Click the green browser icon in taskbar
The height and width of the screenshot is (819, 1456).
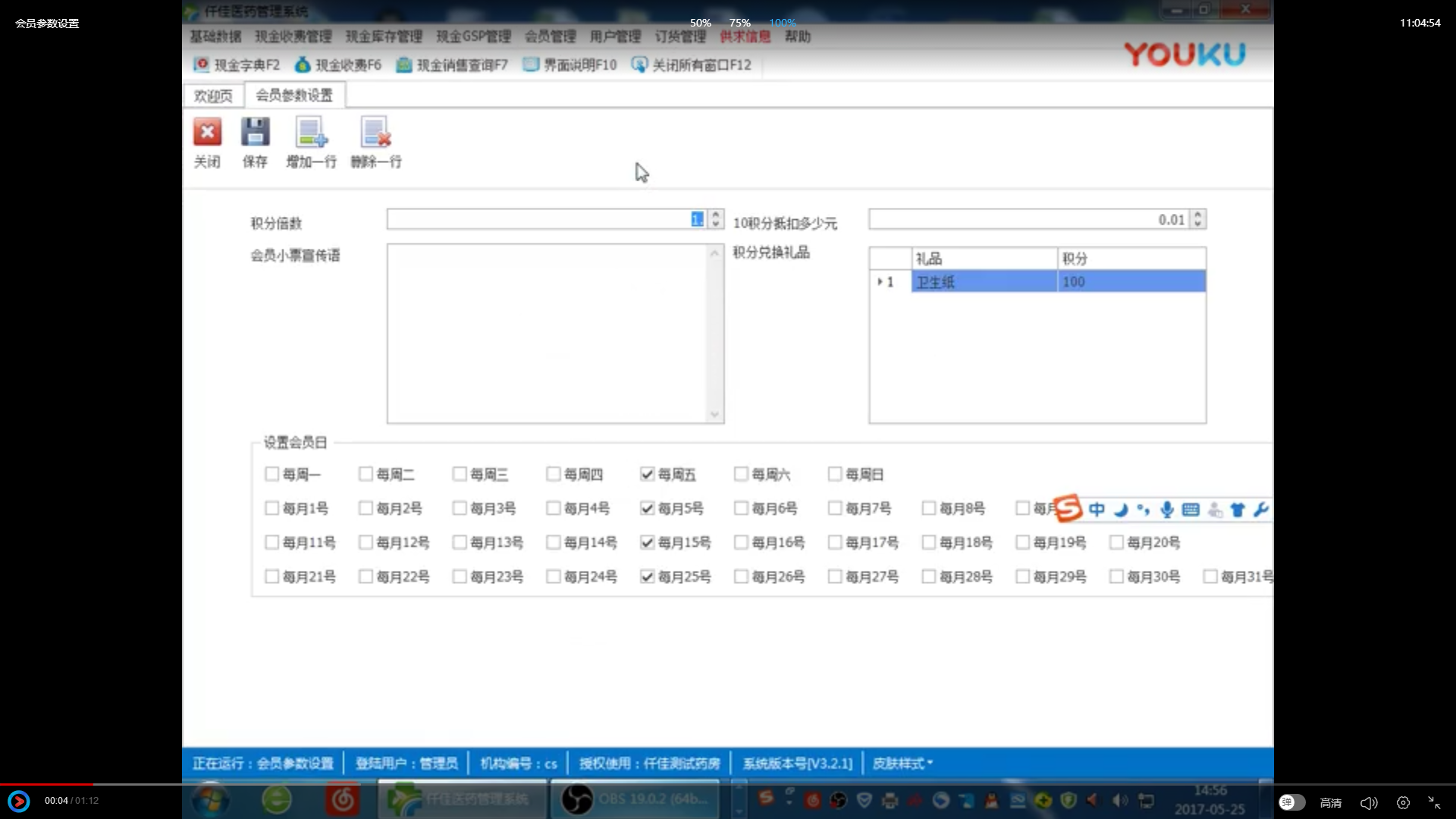click(x=277, y=799)
